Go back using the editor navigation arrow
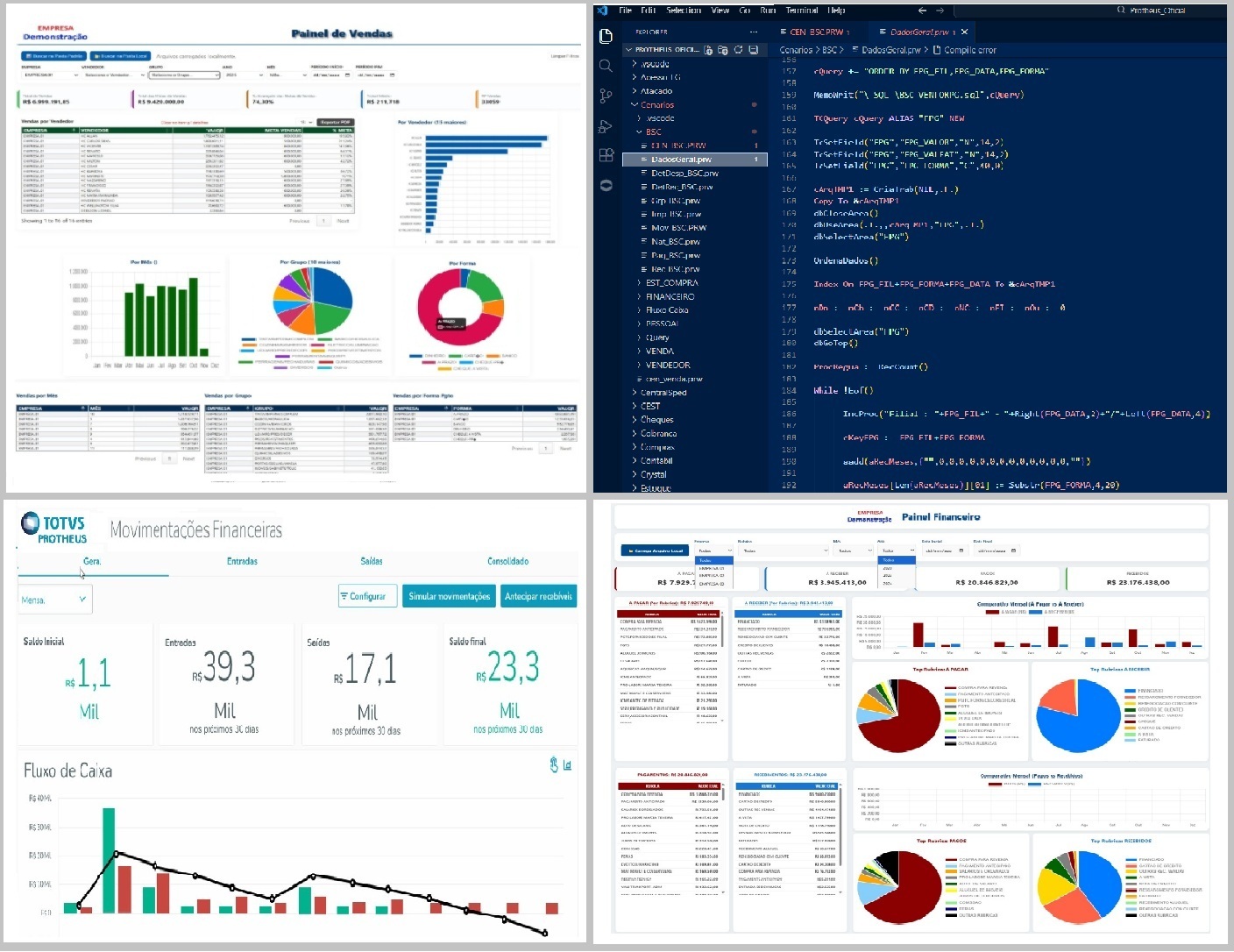Viewport: 1234px width, 952px height. point(922,11)
